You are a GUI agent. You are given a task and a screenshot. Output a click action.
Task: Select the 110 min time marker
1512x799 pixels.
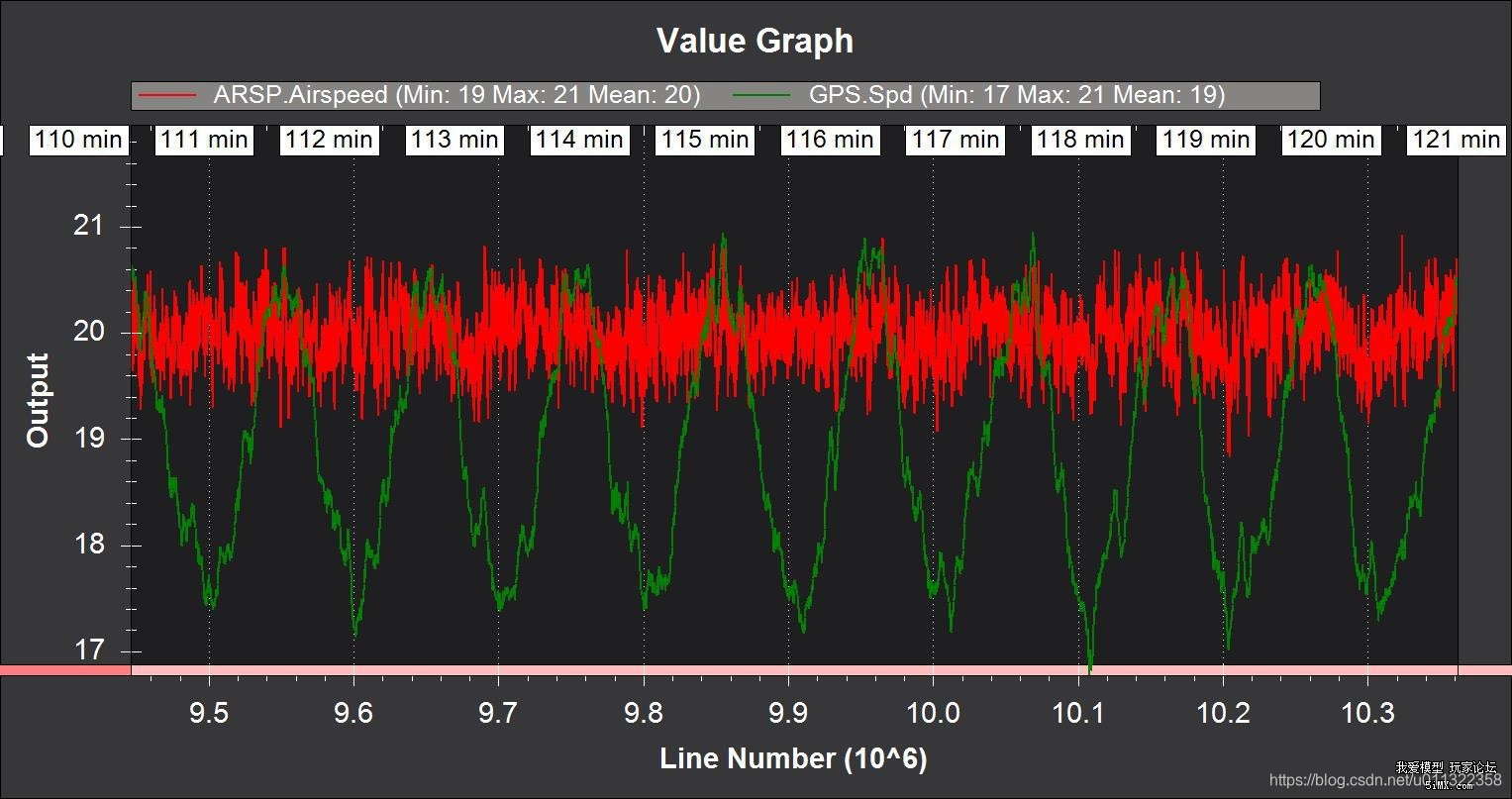tap(79, 140)
